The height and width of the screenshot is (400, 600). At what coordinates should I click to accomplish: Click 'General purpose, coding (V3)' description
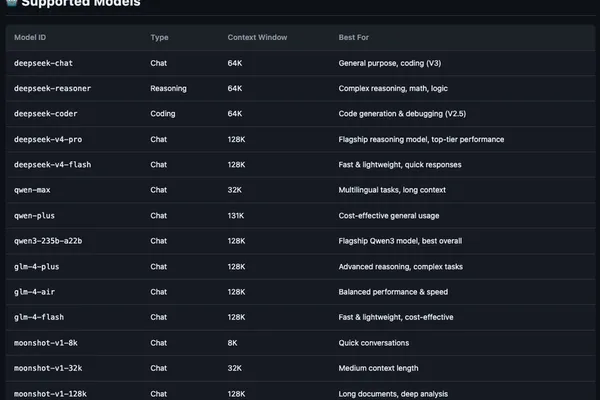point(390,63)
